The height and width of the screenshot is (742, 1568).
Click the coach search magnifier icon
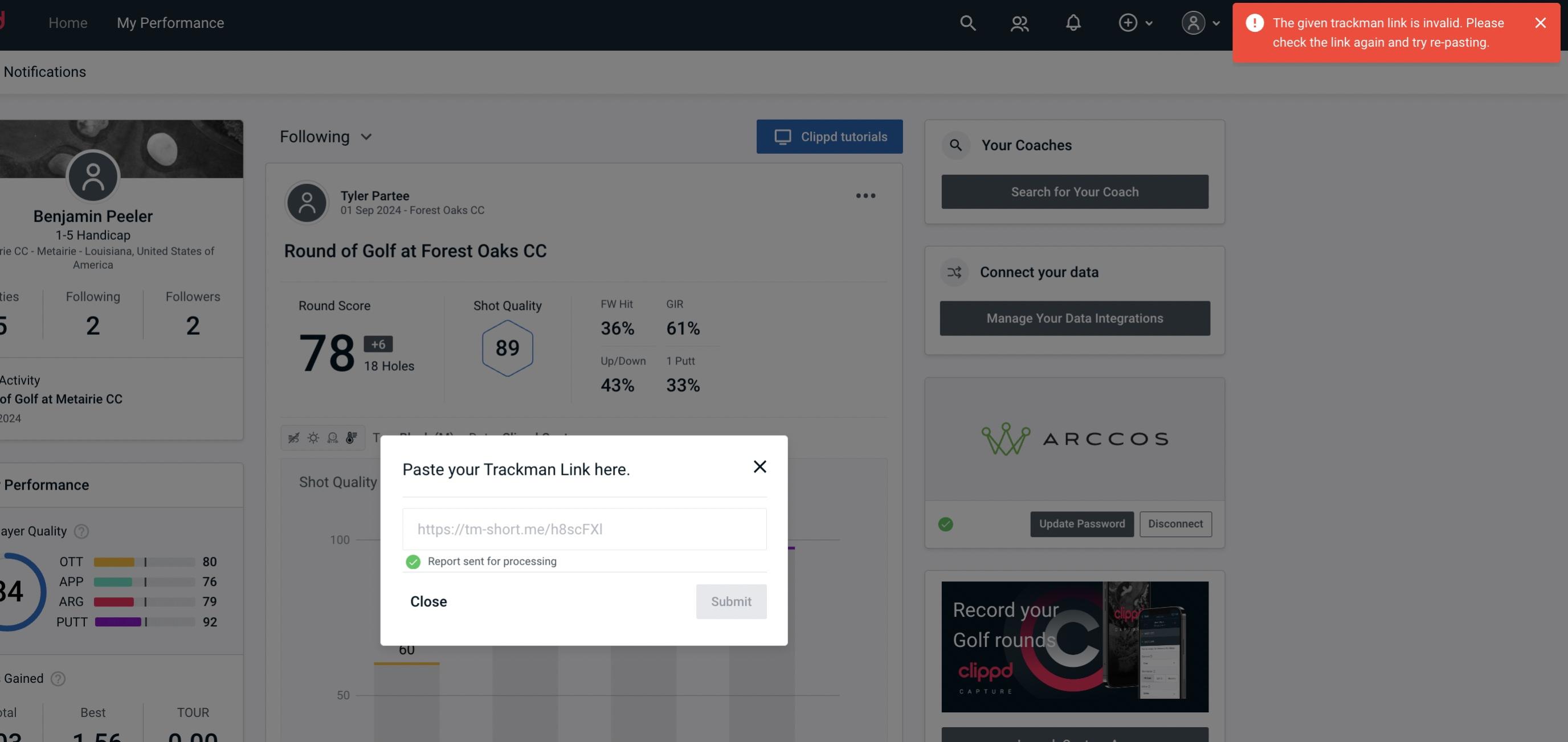[955, 145]
